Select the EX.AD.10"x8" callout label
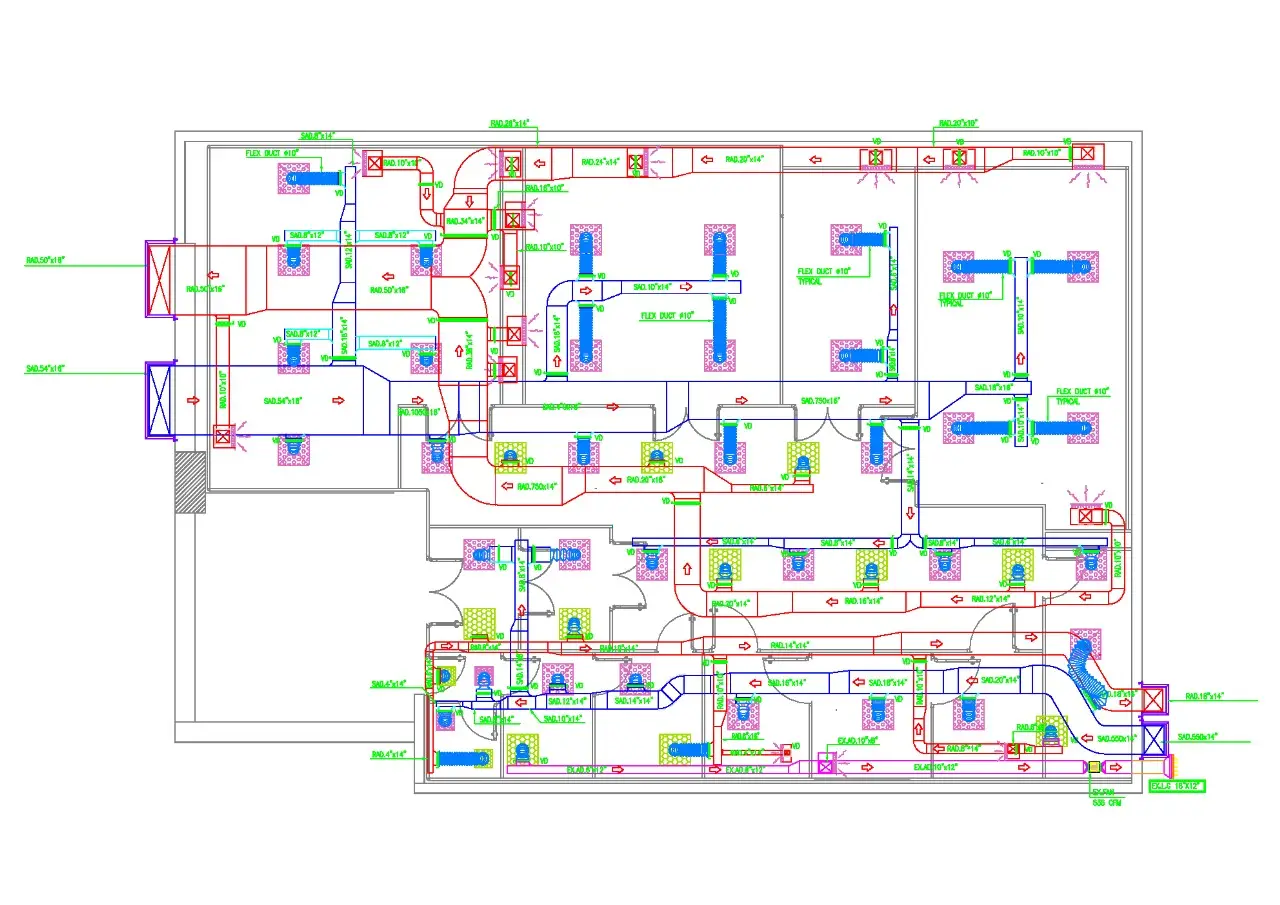Viewport: 1280px width, 905px height. point(858,741)
